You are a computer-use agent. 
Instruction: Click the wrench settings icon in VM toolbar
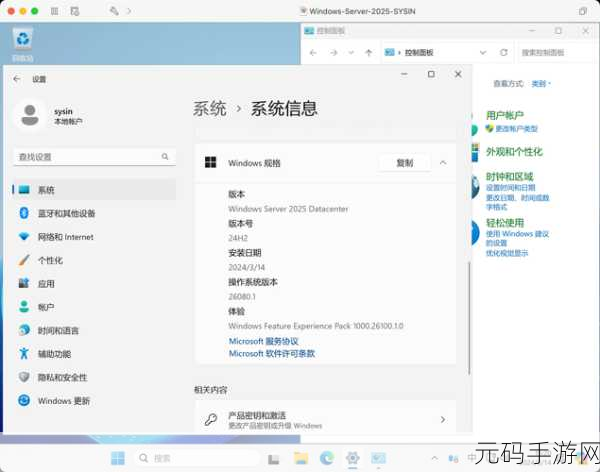[x=114, y=11]
